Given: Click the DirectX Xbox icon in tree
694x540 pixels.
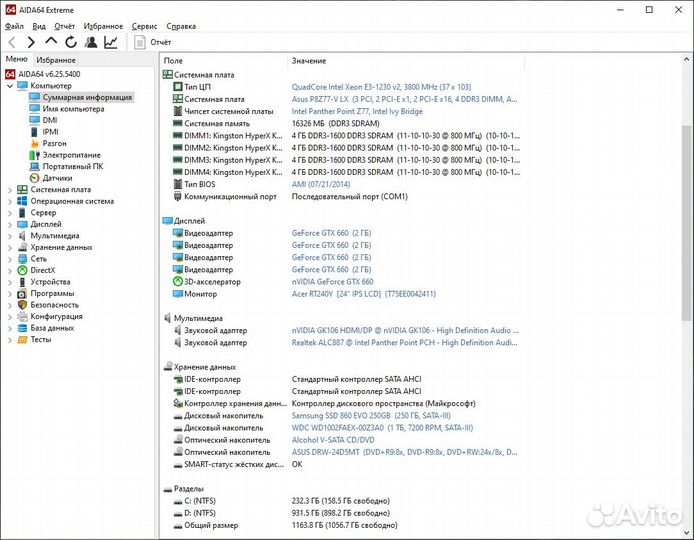Looking at the screenshot, I should point(22,270).
